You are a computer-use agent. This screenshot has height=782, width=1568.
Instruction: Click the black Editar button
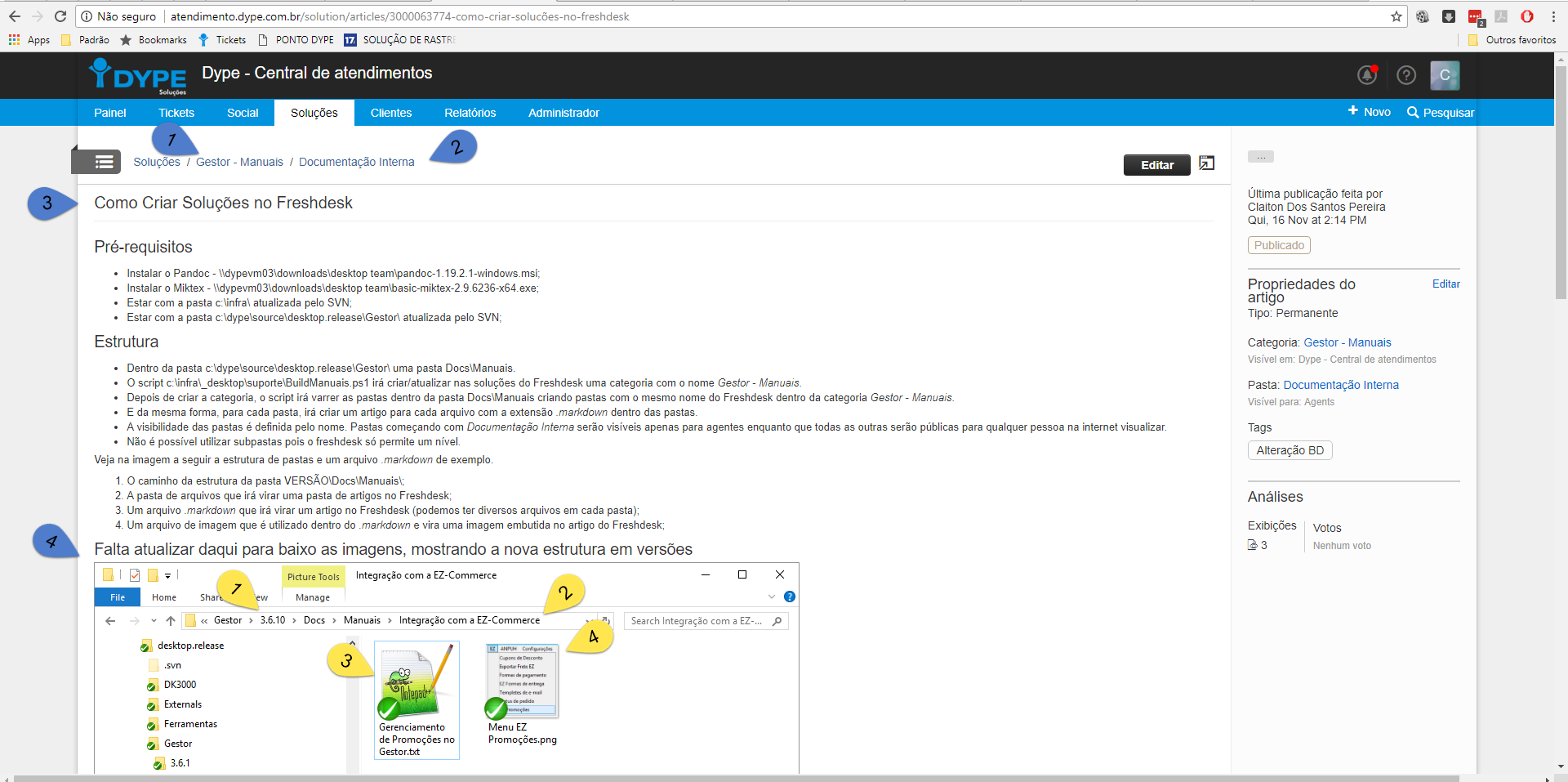(1157, 165)
